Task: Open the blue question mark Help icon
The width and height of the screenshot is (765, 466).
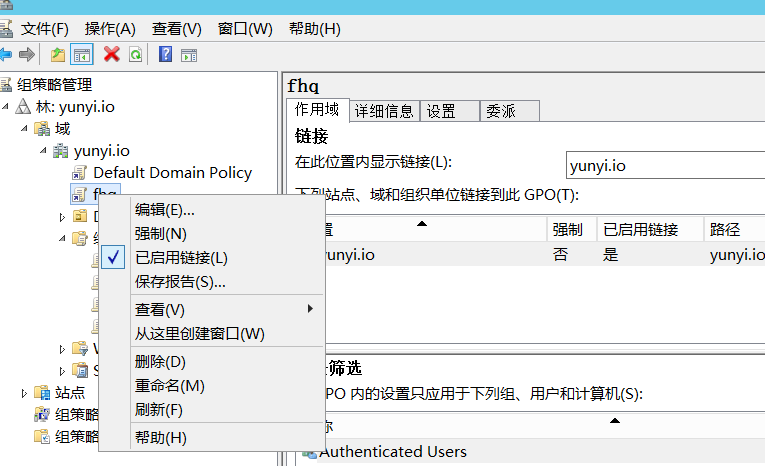Action: [x=165, y=54]
